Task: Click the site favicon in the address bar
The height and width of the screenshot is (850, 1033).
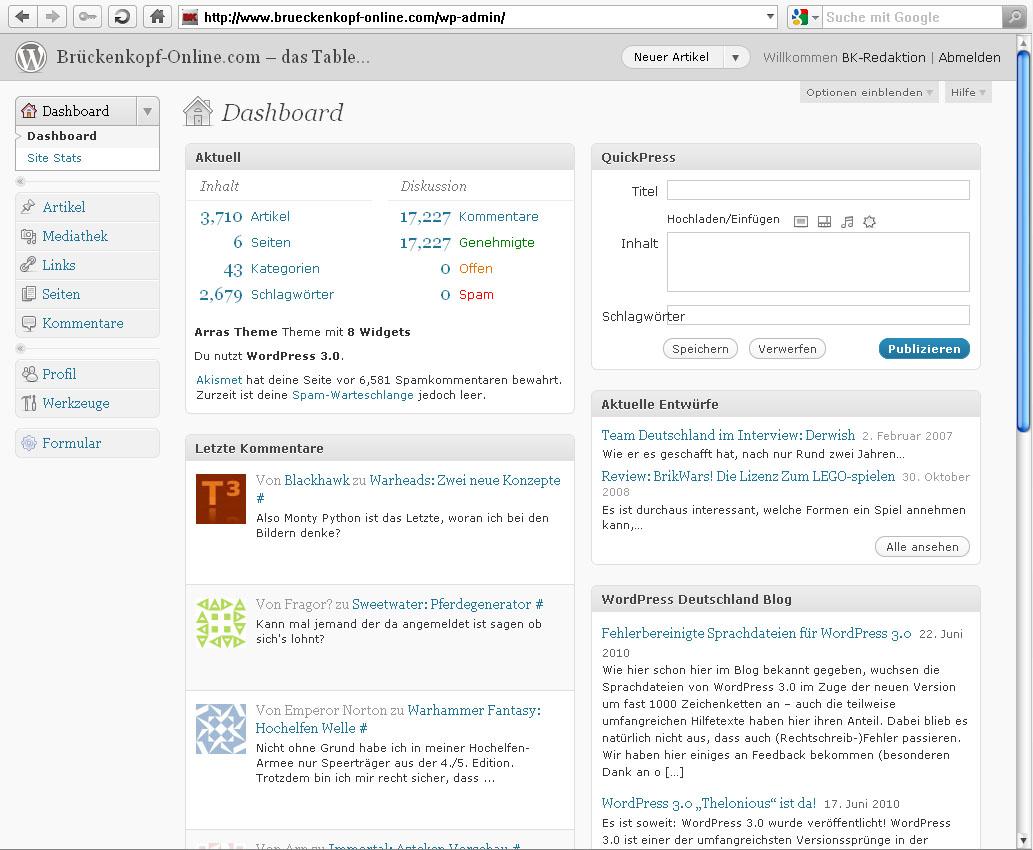Action: coord(190,17)
